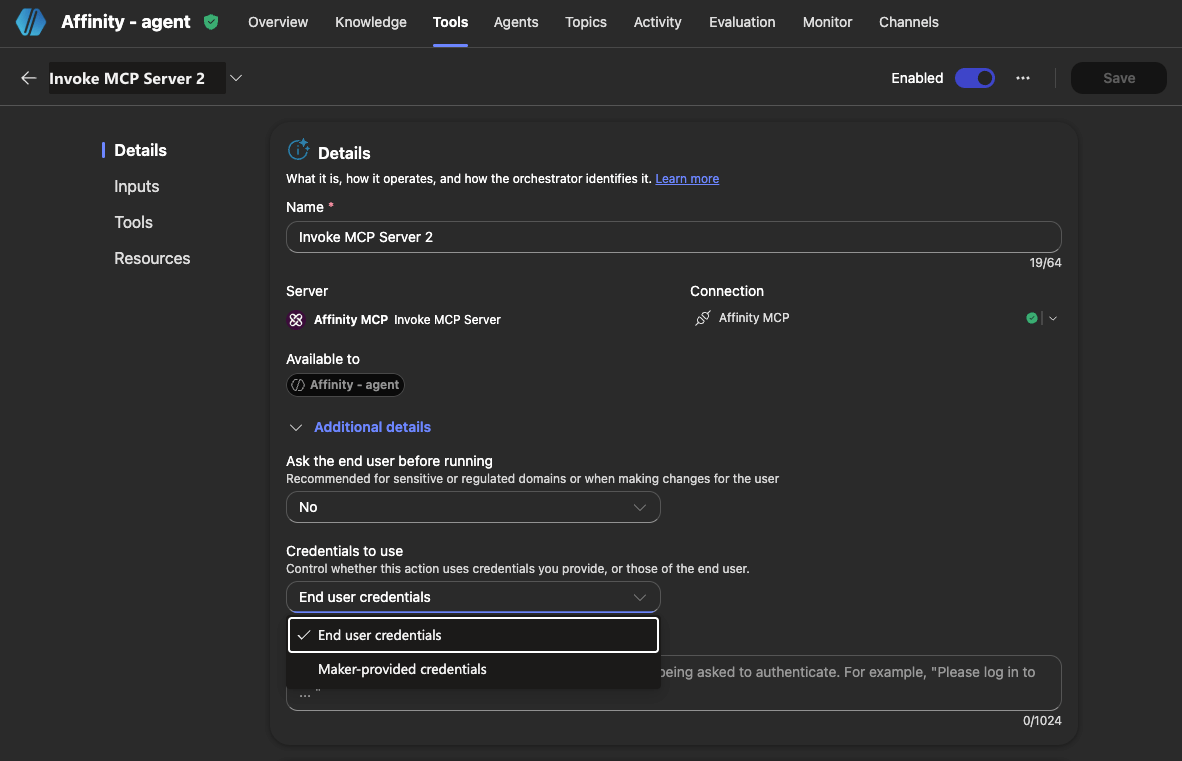1182x761 pixels.
Task: Click the Copilot Studio logo icon
Action: [x=31, y=22]
